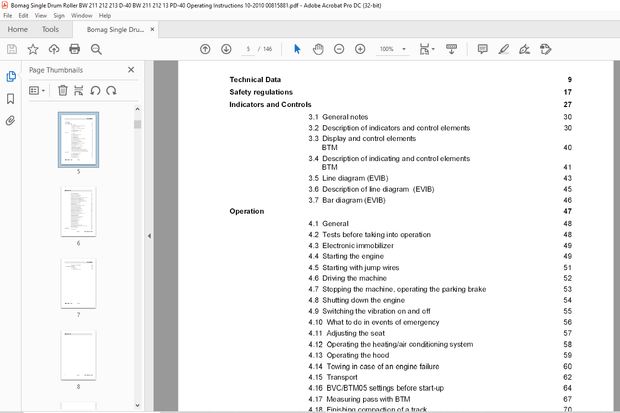Delete selected page with trash icon
The height and width of the screenshot is (413, 620).
(62, 91)
